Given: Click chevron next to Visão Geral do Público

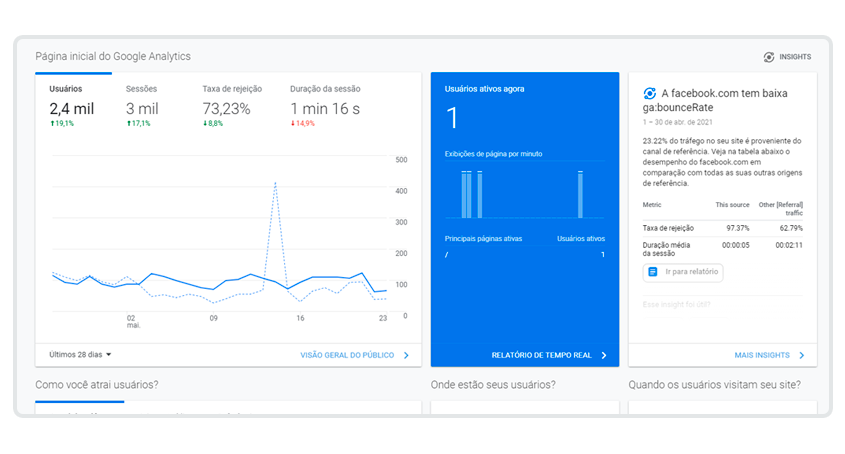Looking at the screenshot, I should pyautogui.click(x=406, y=355).
